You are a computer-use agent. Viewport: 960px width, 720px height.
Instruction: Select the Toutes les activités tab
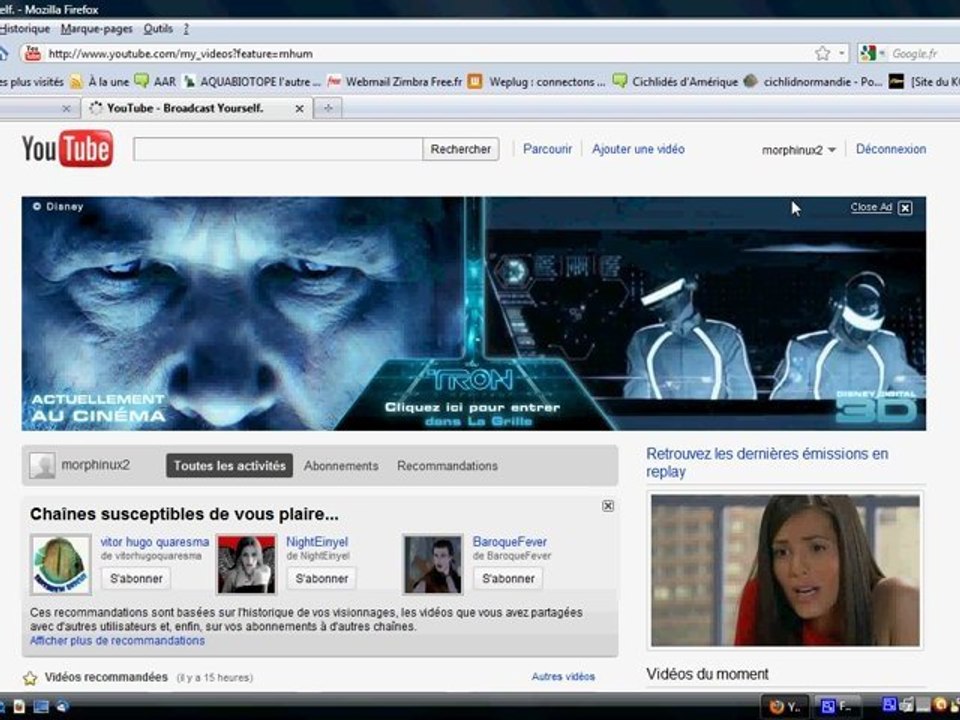click(230, 465)
